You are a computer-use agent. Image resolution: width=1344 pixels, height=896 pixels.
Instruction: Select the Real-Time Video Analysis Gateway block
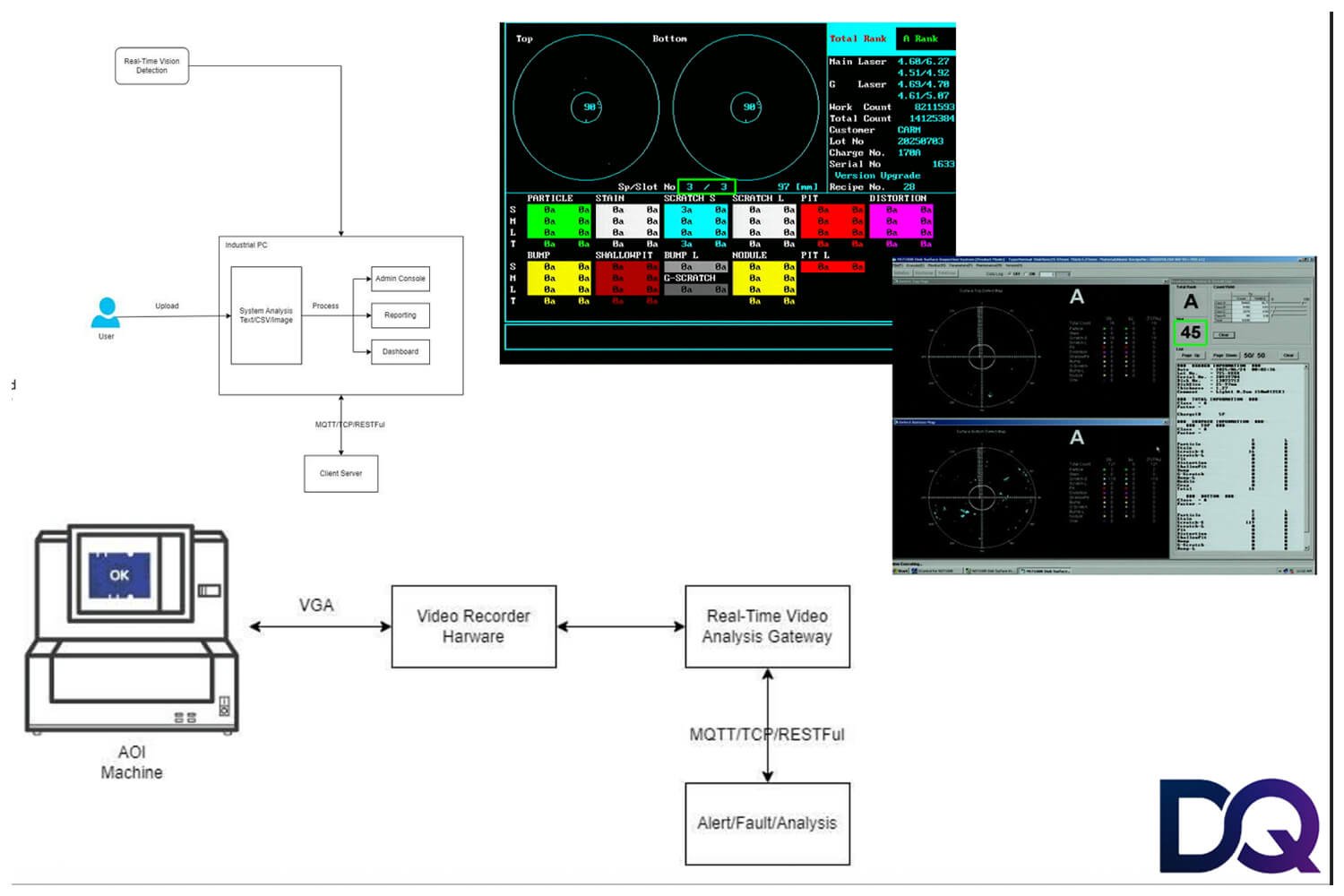click(x=767, y=626)
